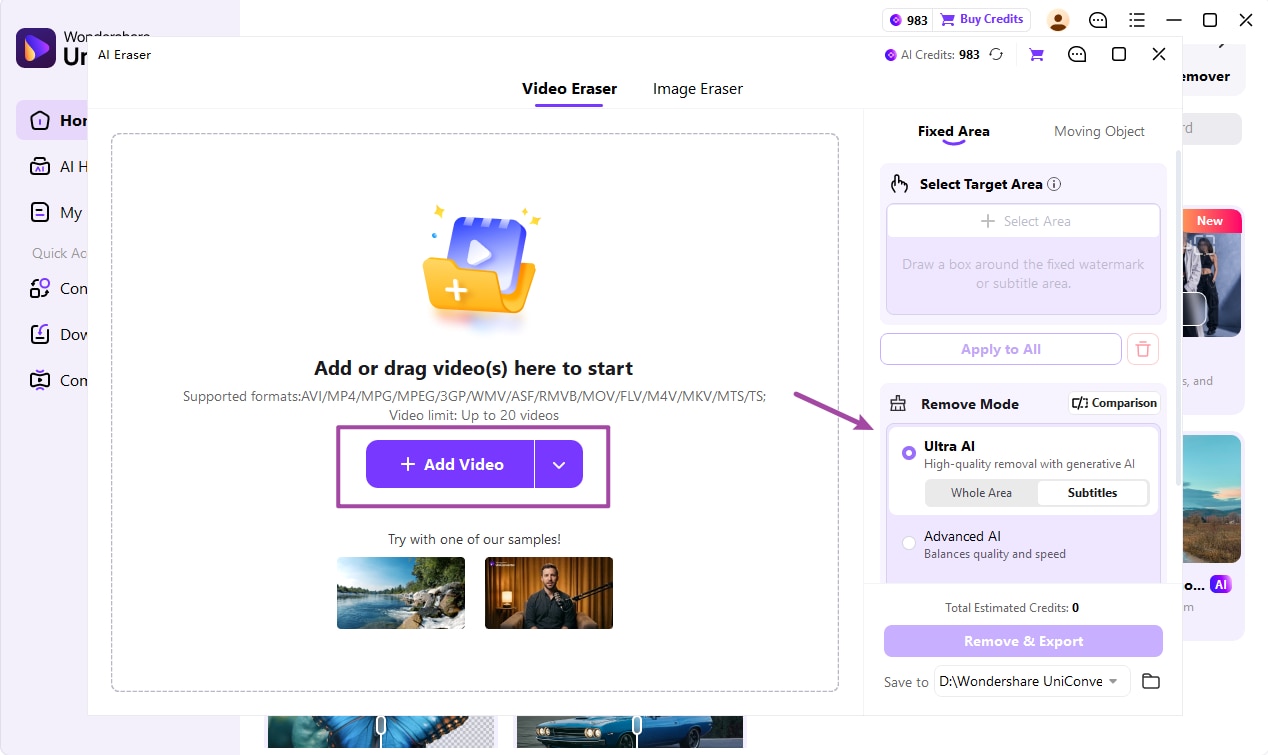Expand the Add Video dropdown arrow
This screenshot has height=755, width=1268.
point(559,464)
